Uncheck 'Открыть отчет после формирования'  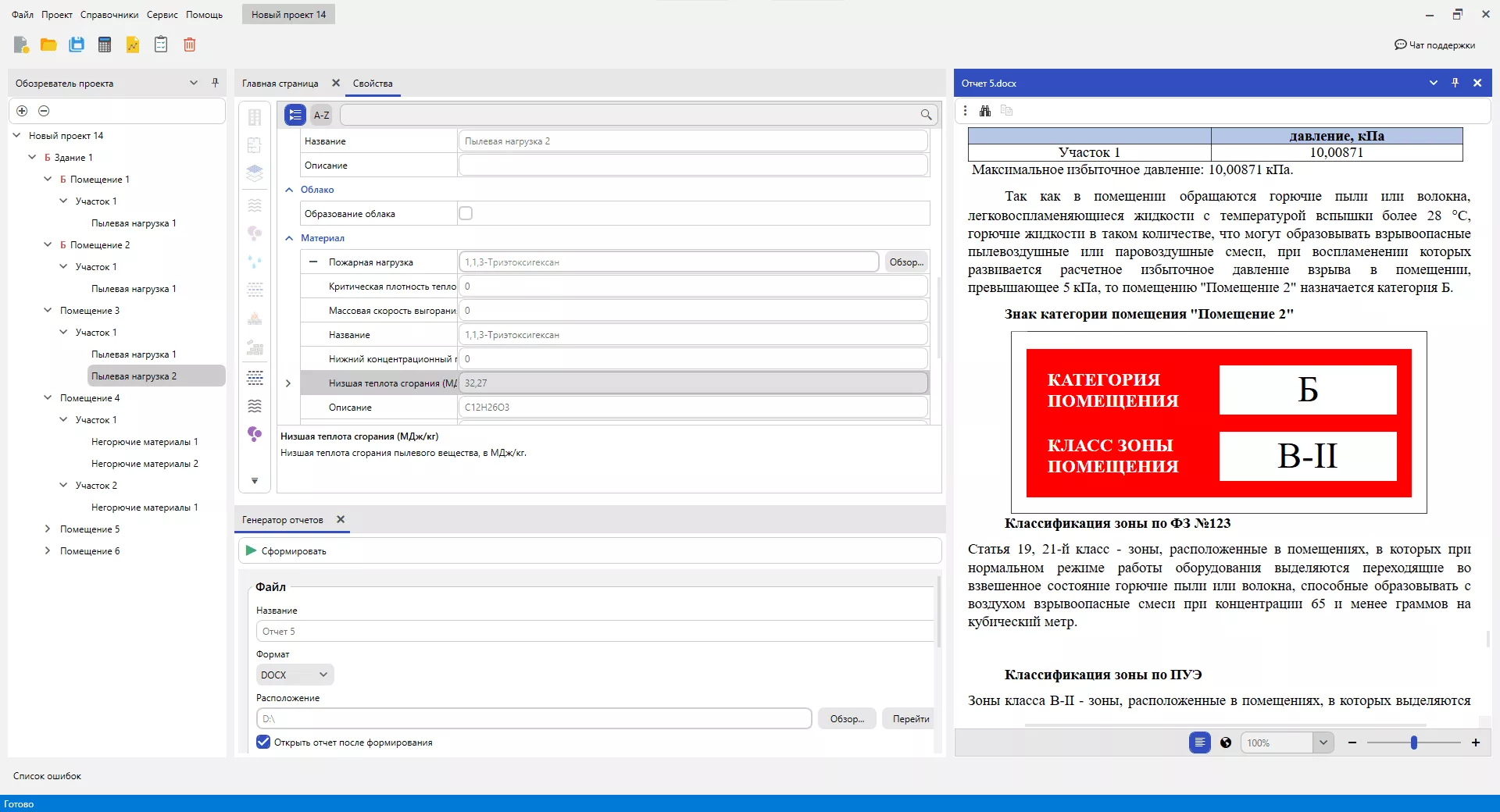[x=263, y=742]
